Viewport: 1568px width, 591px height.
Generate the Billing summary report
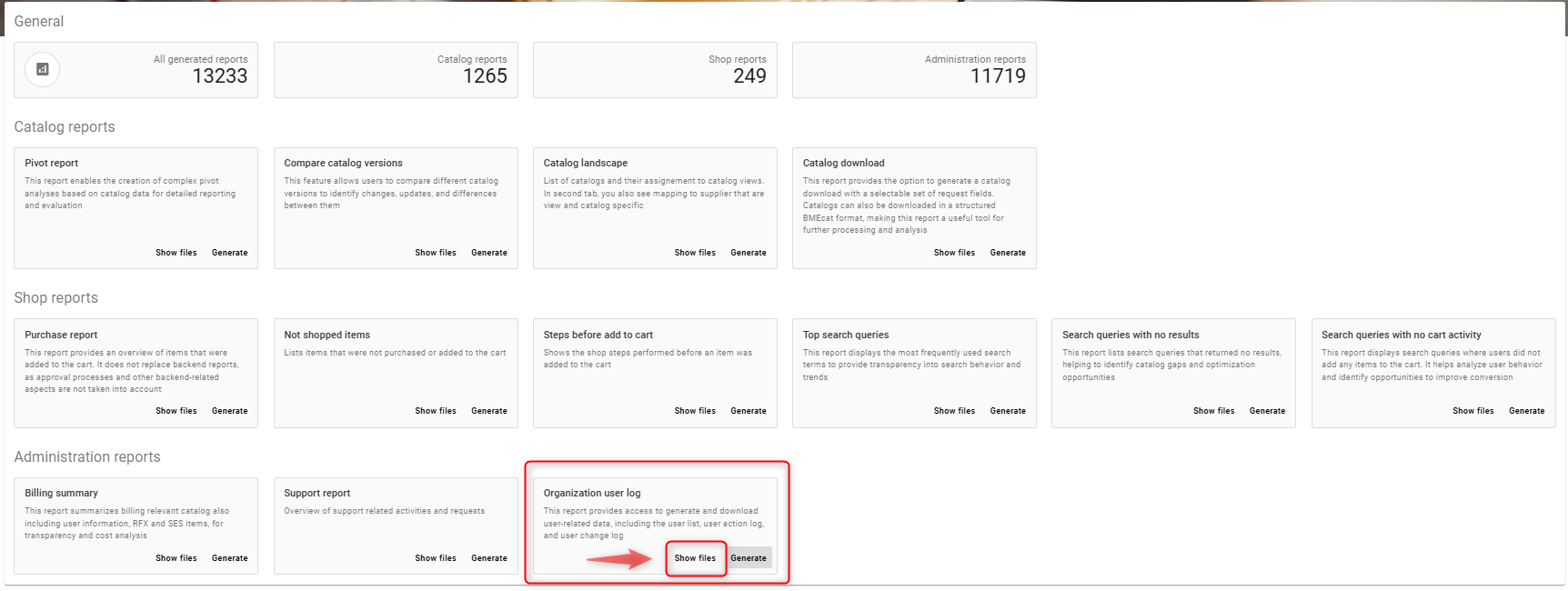[x=229, y=558]
